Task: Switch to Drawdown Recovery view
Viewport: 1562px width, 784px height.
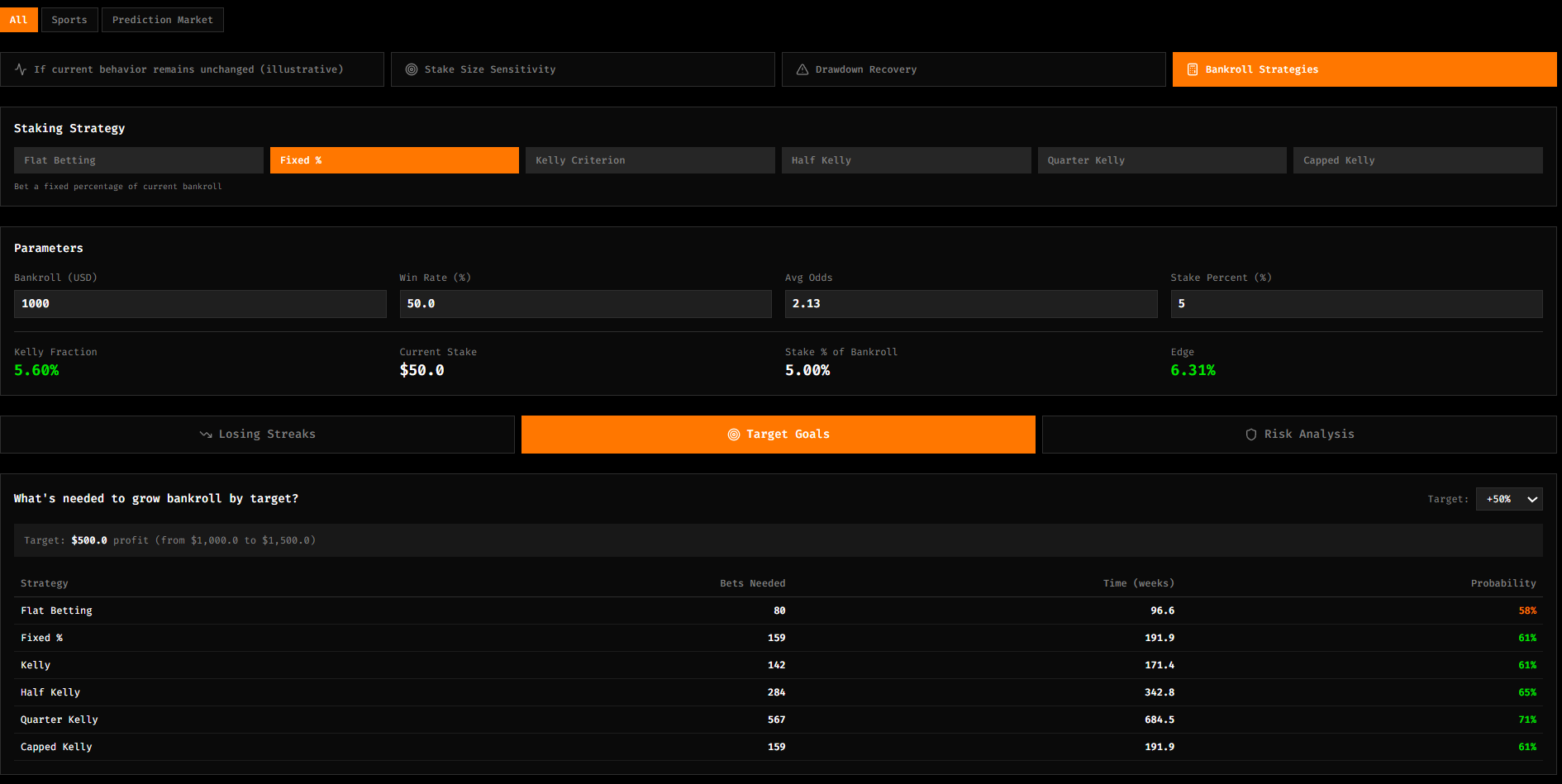Action: pyautogui.click(x=973, y=69)
